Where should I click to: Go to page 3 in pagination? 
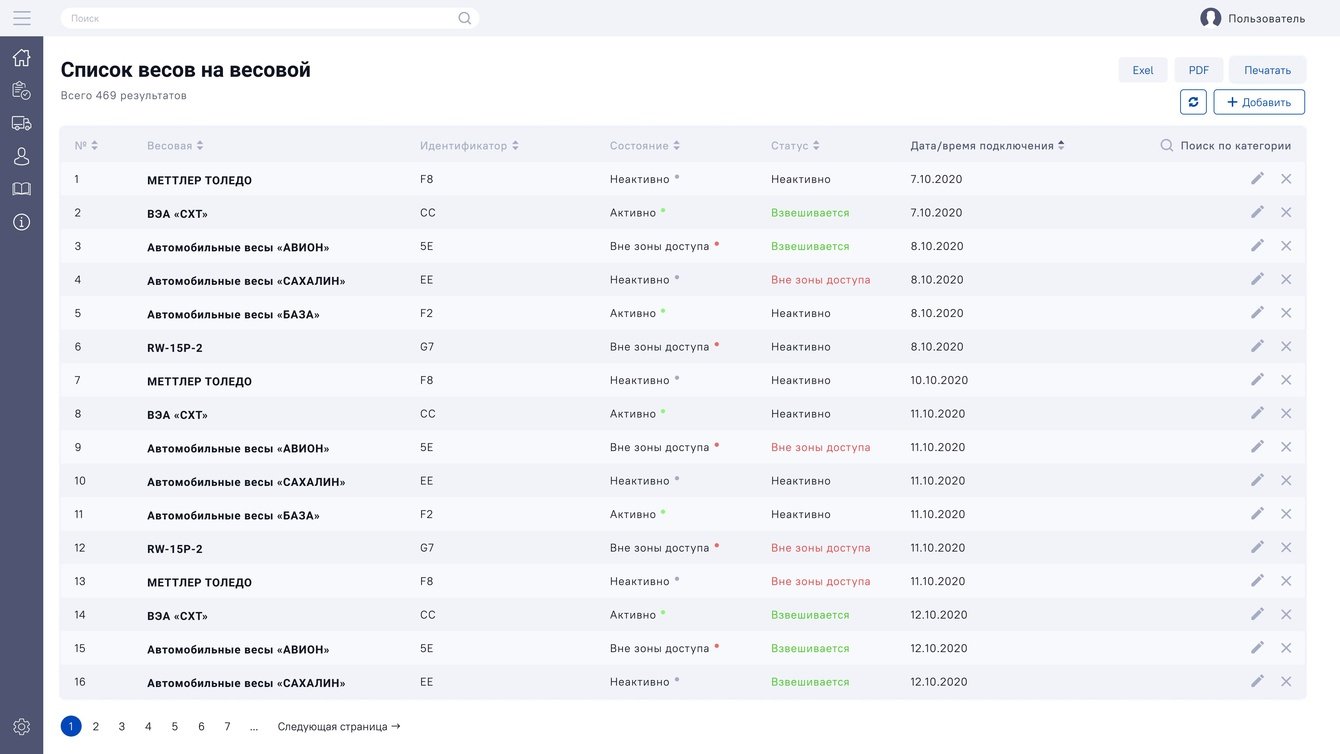[x=122, y=727]
